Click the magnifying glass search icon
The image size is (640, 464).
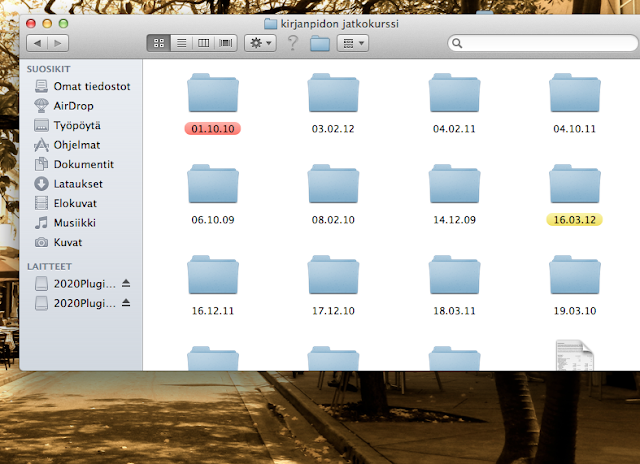pos(457,43)
